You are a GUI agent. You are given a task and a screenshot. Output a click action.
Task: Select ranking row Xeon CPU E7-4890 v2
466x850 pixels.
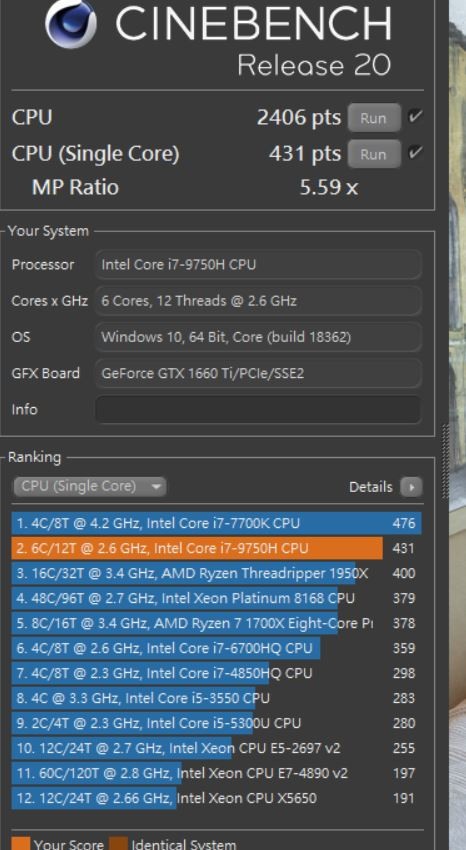pos(216,773)
